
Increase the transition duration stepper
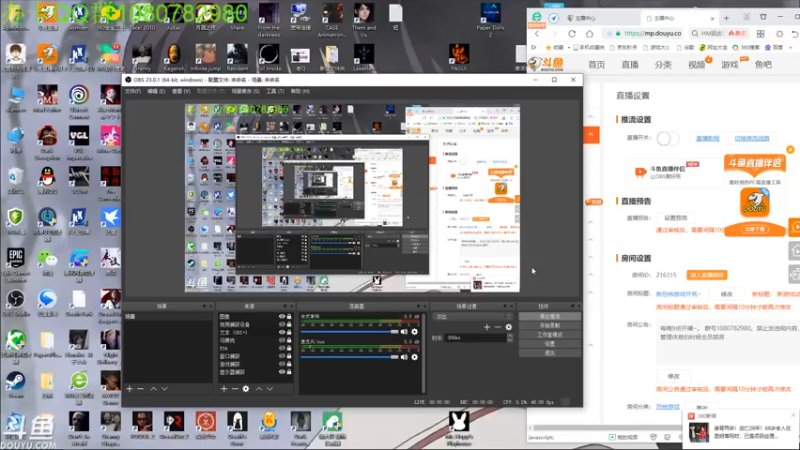point(509,335)
